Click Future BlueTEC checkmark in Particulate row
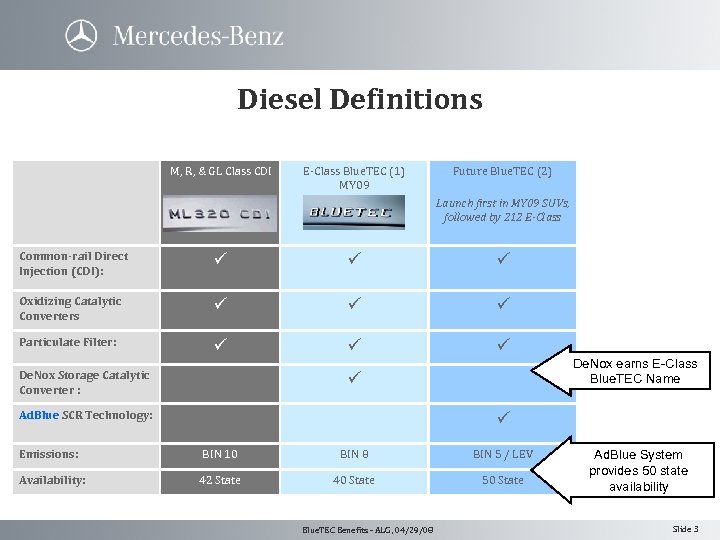 (x=503, y=344)
